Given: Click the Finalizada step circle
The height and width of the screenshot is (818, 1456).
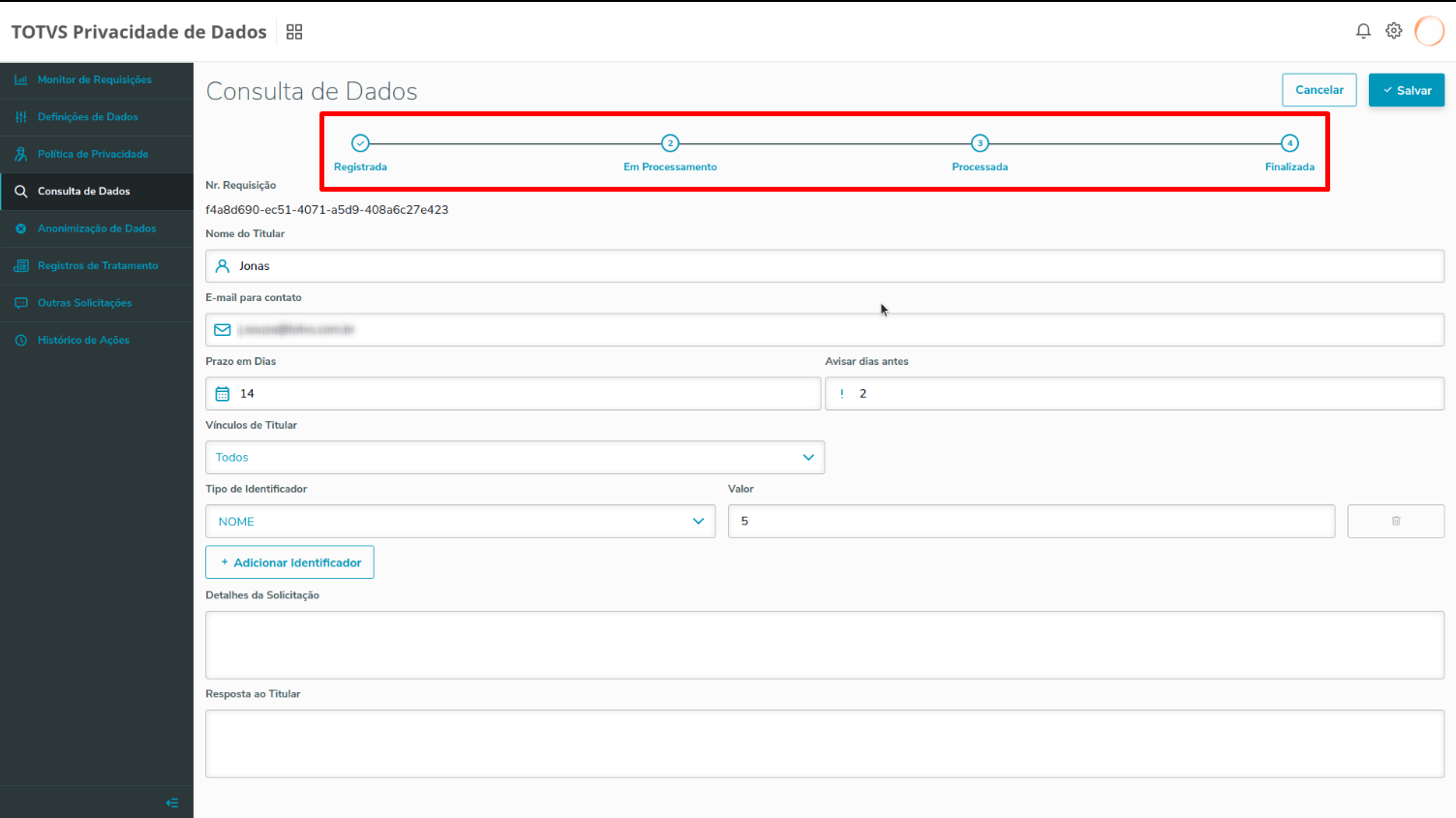Looking at the screenshot, I should click(x=1289, y=143).
